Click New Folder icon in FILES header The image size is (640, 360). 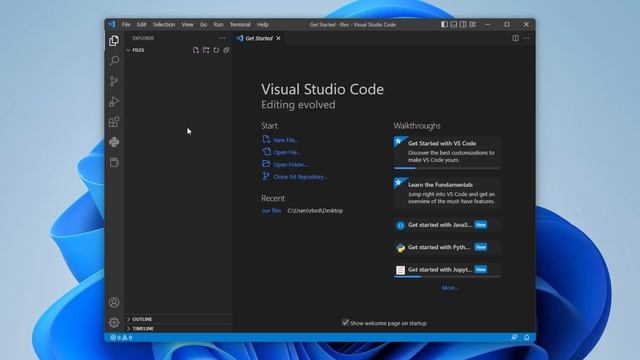pyautogui.click(x=206, y=50)
